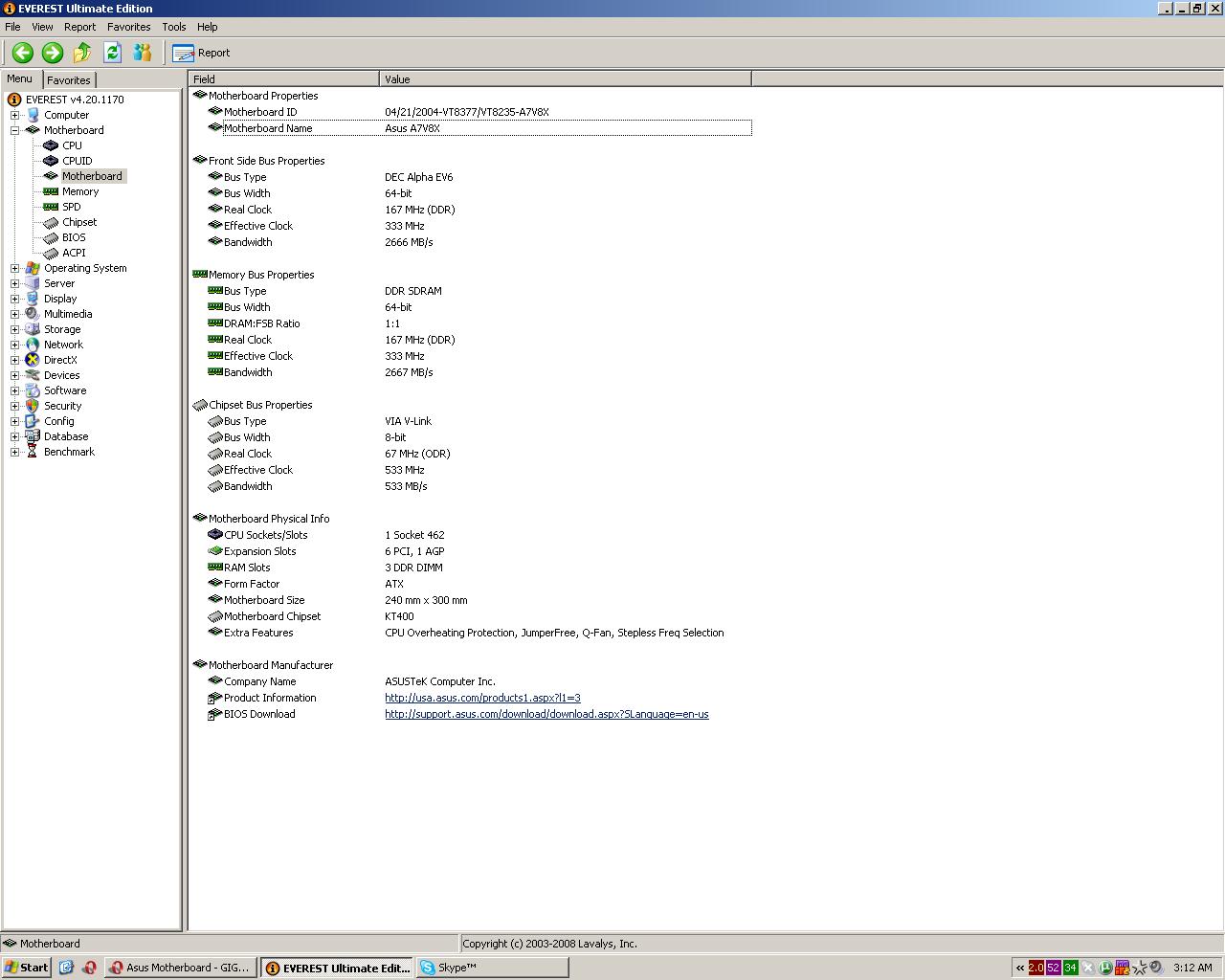Image resolution: width=1225 pixels, height=980 pixels.
Task: Collapse the Motherboard tree node
Action: [14, 130]
